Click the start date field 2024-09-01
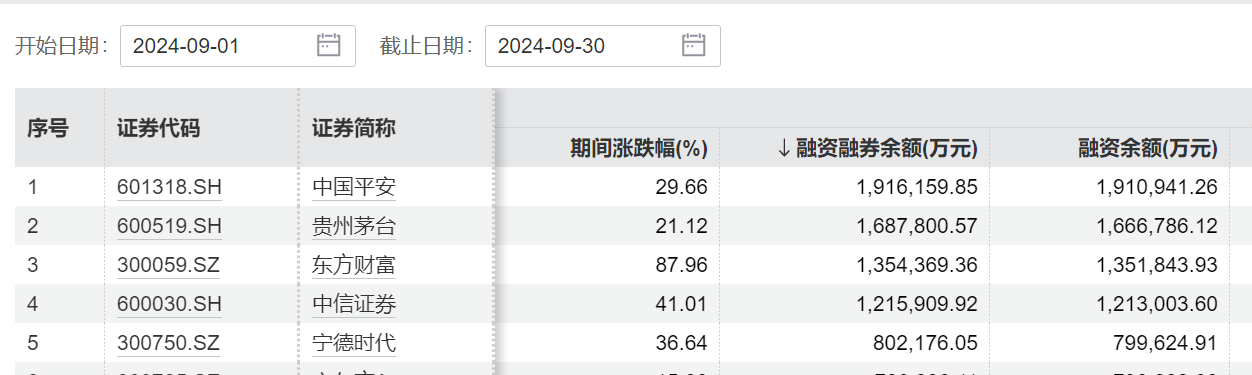The width and height of the screenshot is (1252, 375). click(238, 45)
